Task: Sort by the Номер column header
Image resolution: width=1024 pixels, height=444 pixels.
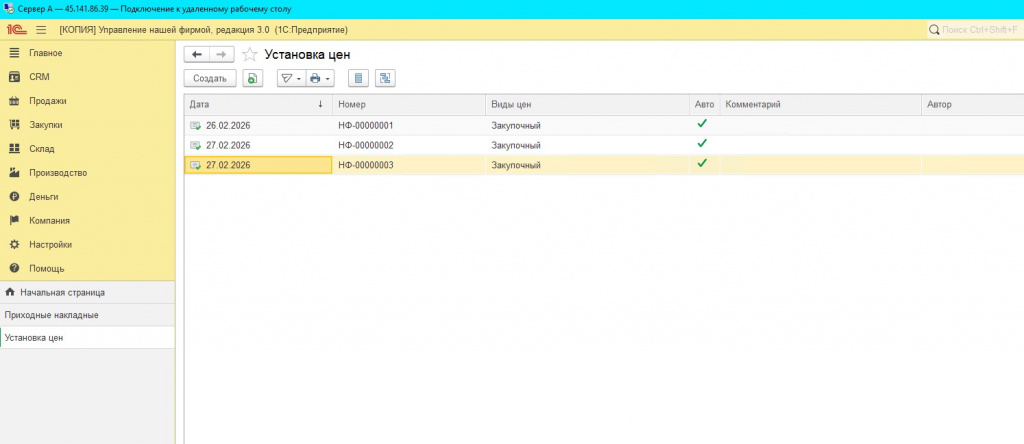Action: click(409, 104)
